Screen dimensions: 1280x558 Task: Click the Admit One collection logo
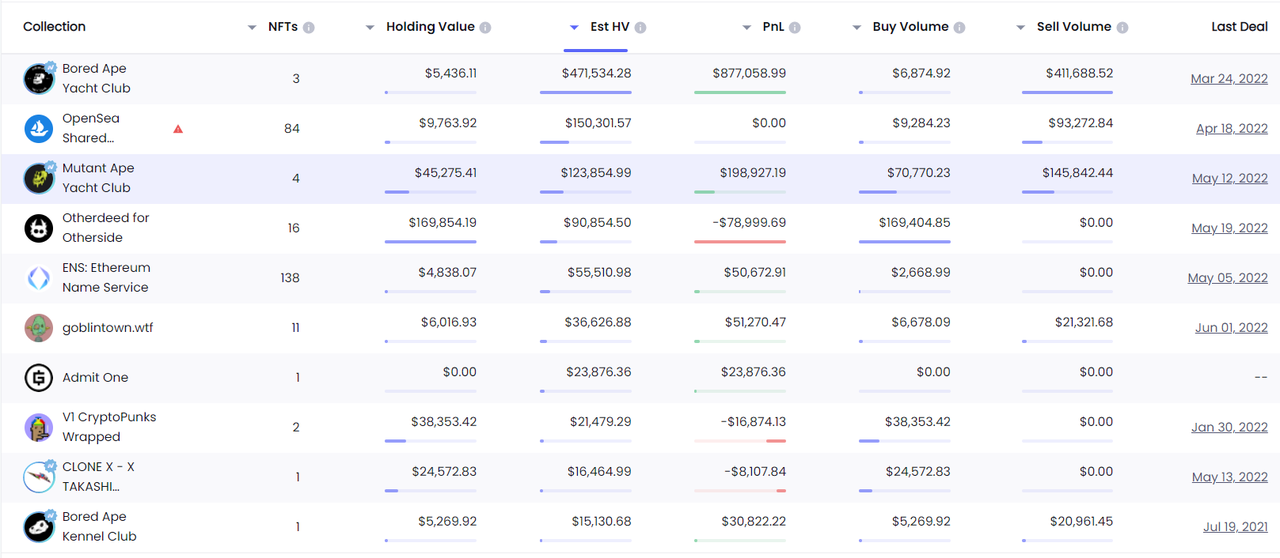pos(39,377)
